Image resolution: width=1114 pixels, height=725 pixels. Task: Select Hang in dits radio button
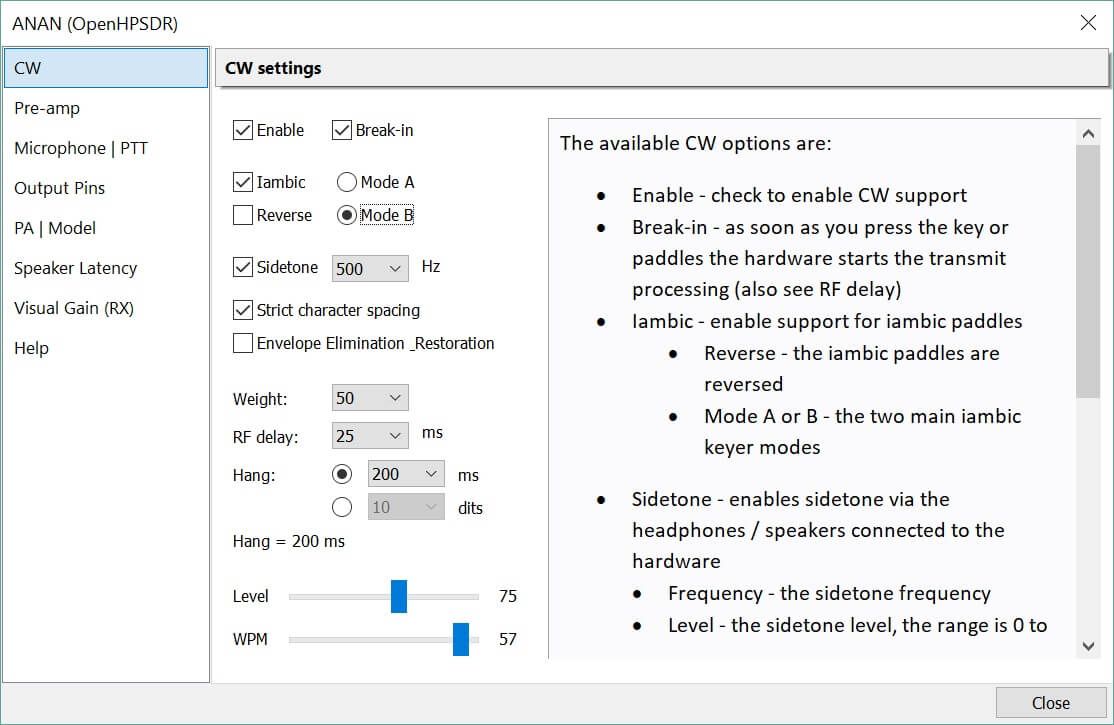coord(342,507)
